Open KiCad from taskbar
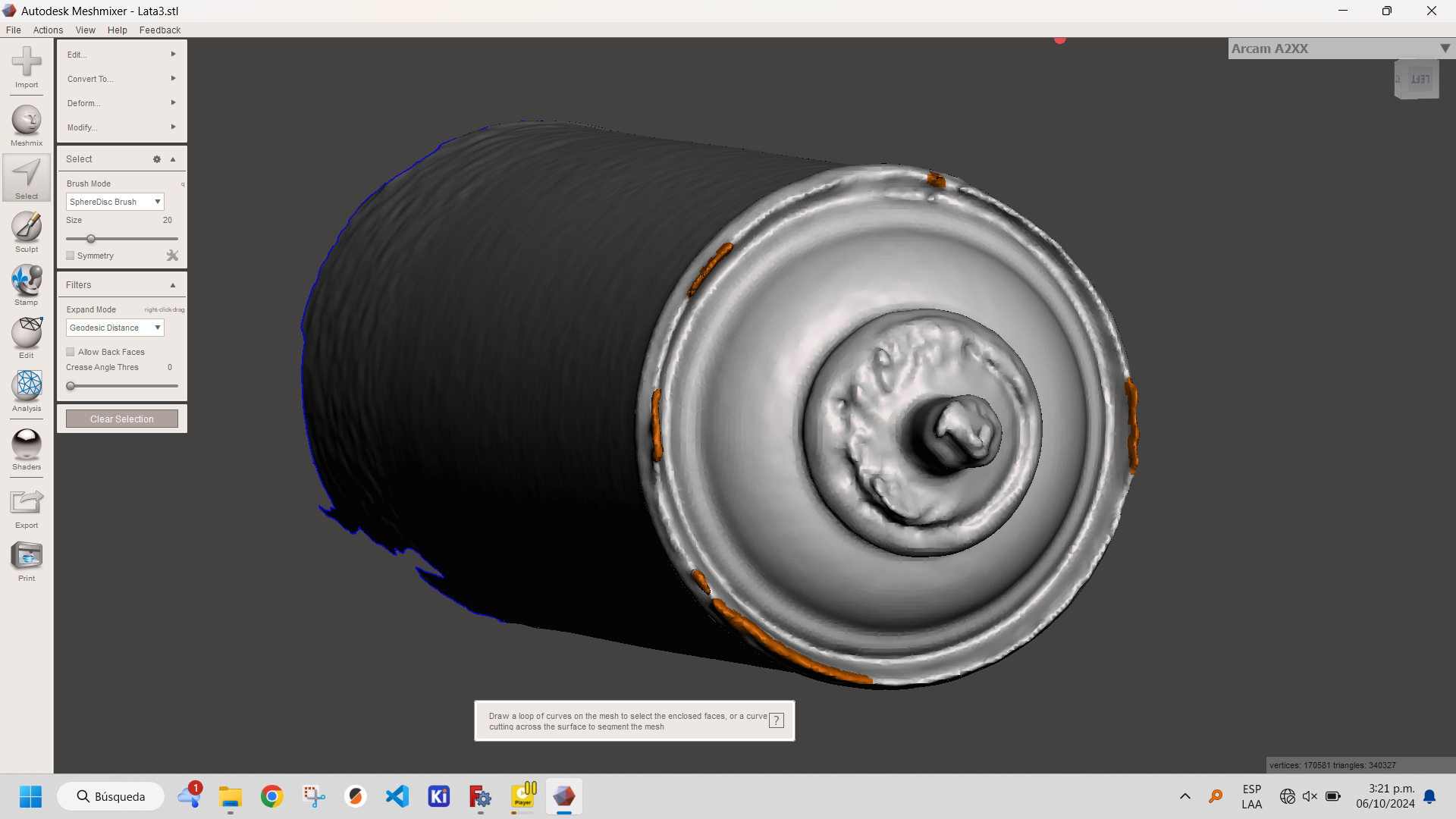The width and height of the screenshot is (1456, 819). coord(439,796)
